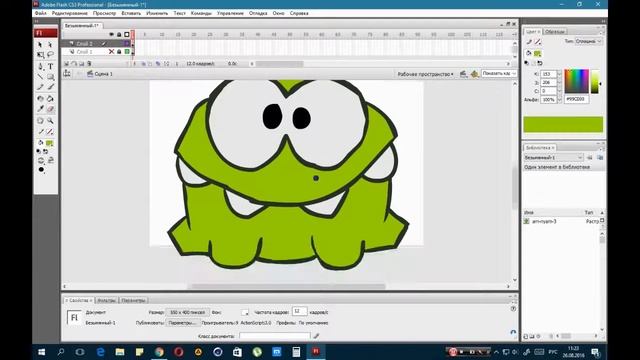
Task: Click the frame rate input field
Action: [299, 311]
